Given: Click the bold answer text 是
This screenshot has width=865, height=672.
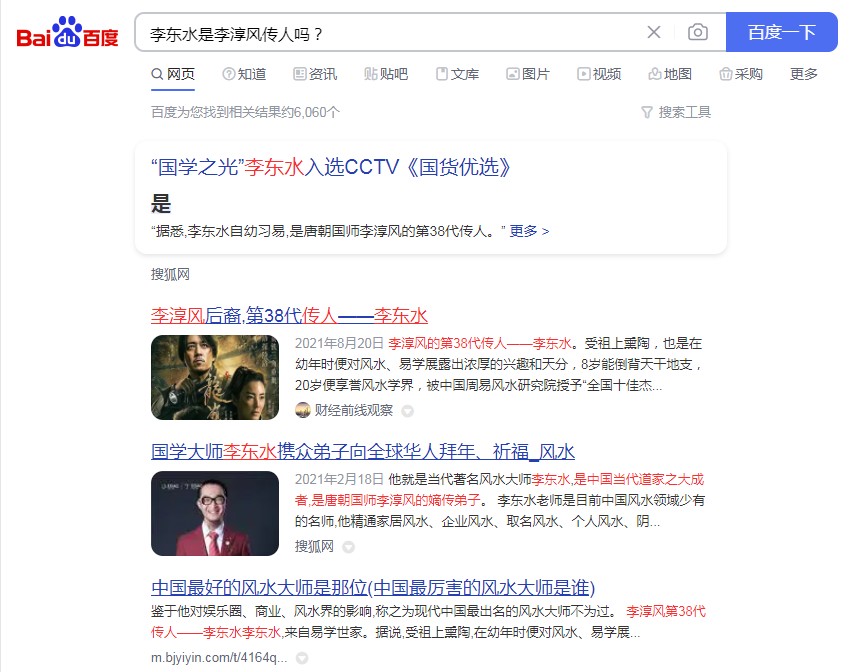Looking at the screenshot, I should (161, 204).
